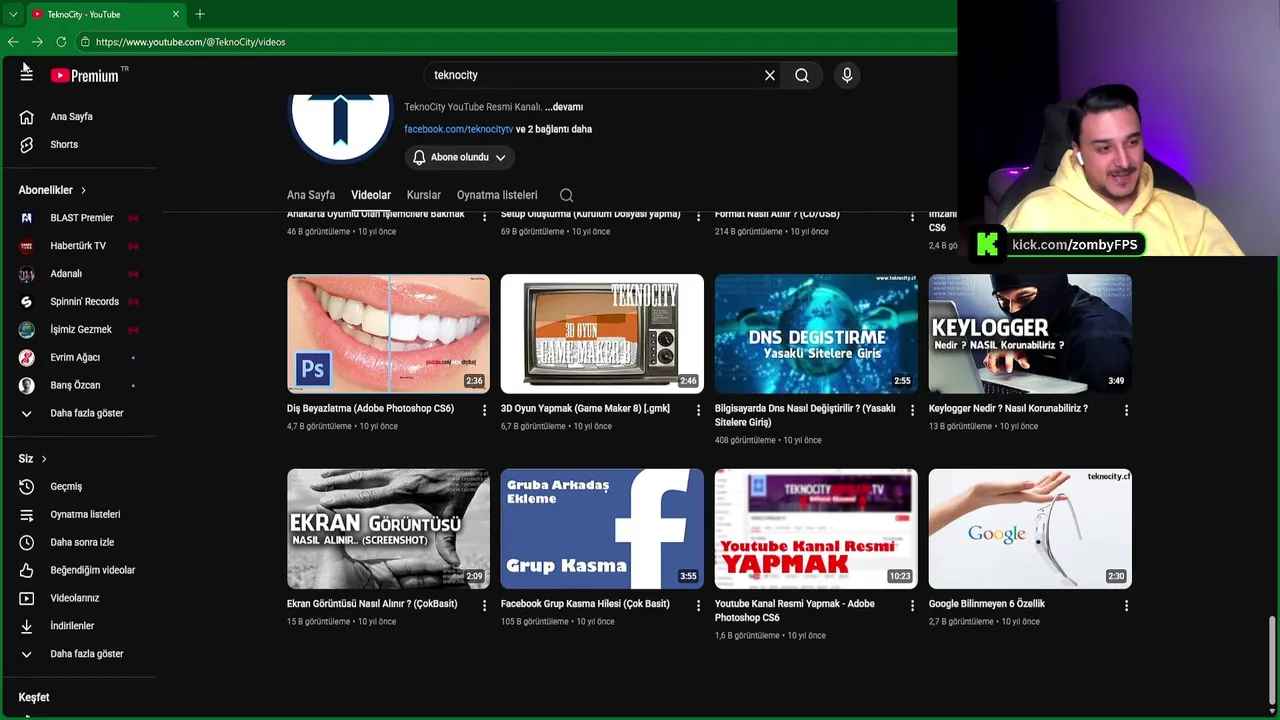Screen dimensions: 1280x720
Task: Click the search magnifier button
Action: (802, 75)
